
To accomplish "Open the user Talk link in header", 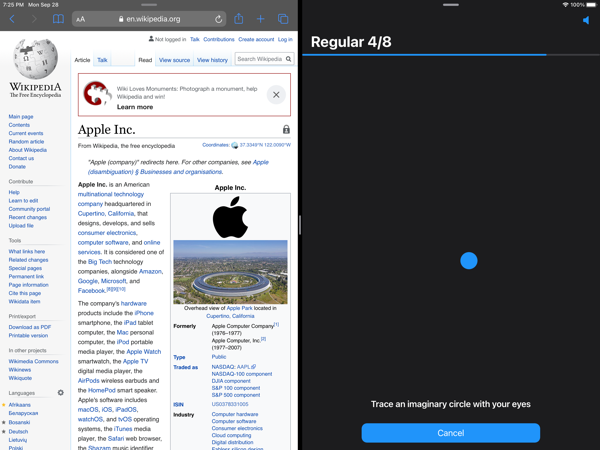I will (195, 39).
